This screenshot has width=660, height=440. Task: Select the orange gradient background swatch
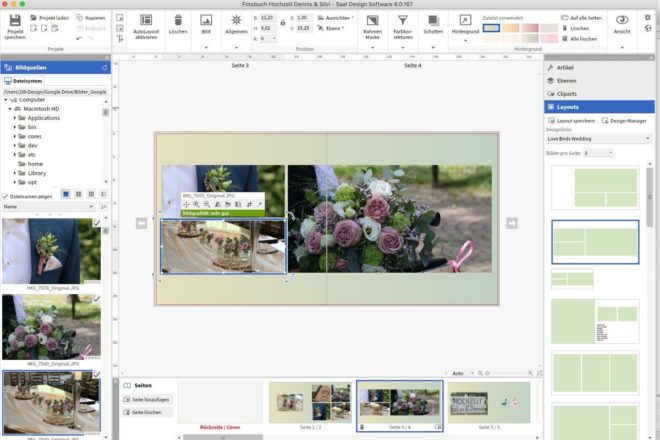click(x=511, y=28)
